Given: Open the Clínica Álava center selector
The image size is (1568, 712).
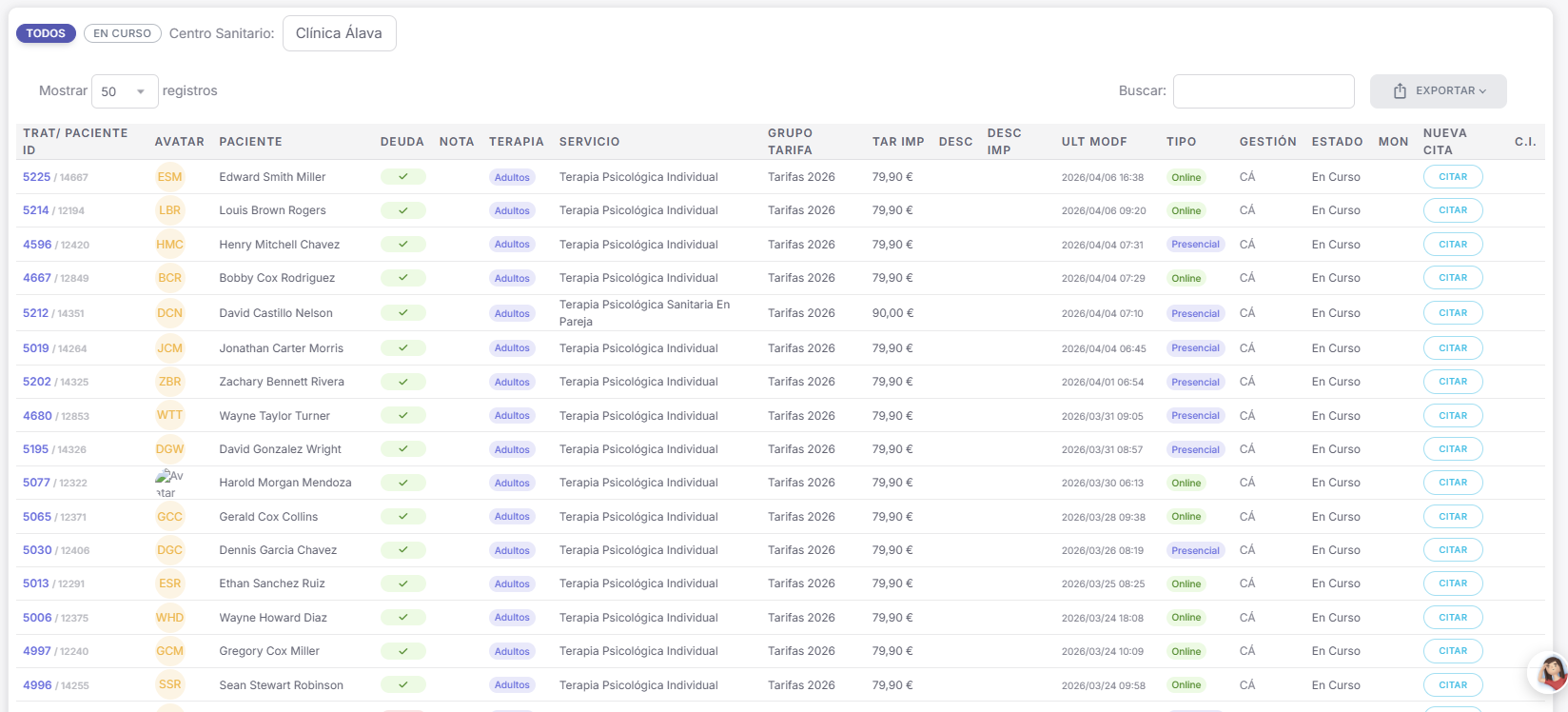Looking at the screenshot, I should point(339,33).
